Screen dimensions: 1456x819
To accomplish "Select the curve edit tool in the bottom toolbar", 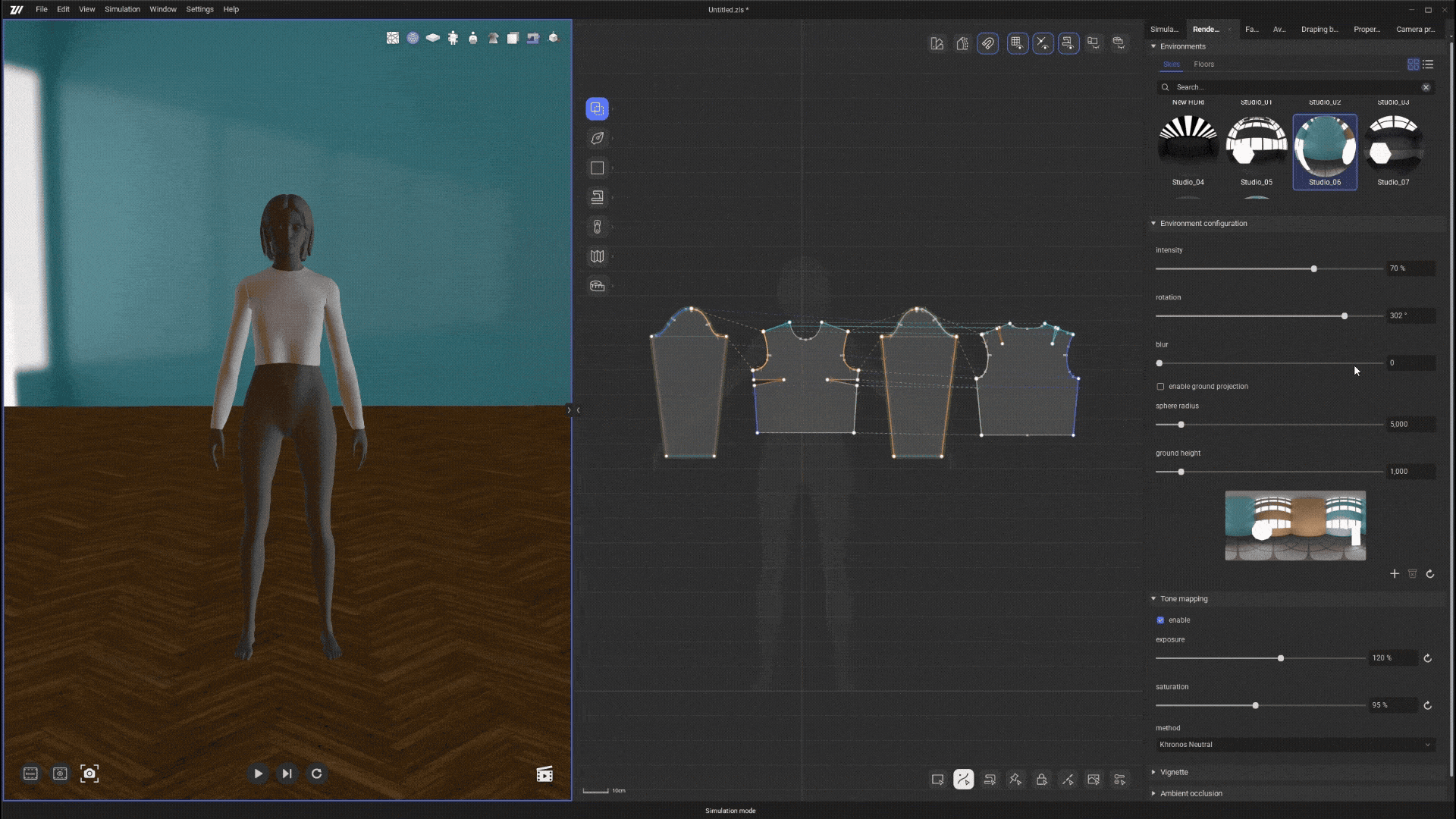I will (964, 779).
